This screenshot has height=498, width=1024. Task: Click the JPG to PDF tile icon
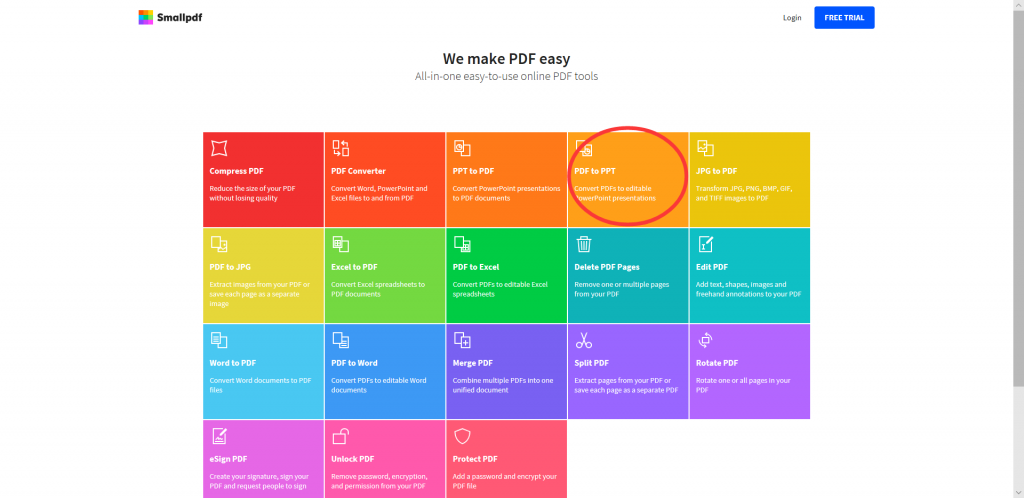(x=705, y=148)
